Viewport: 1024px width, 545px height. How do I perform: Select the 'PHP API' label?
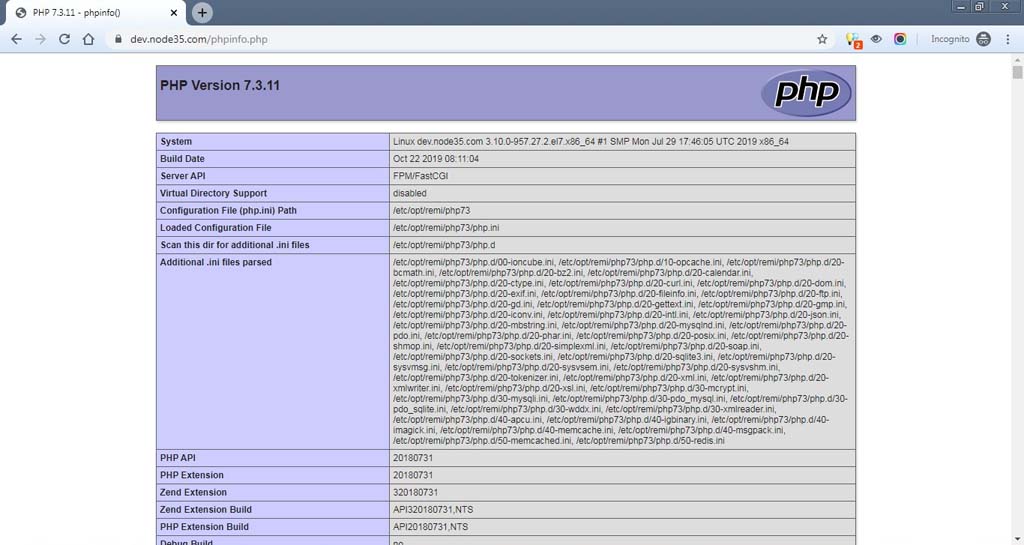tap(178, 458)
